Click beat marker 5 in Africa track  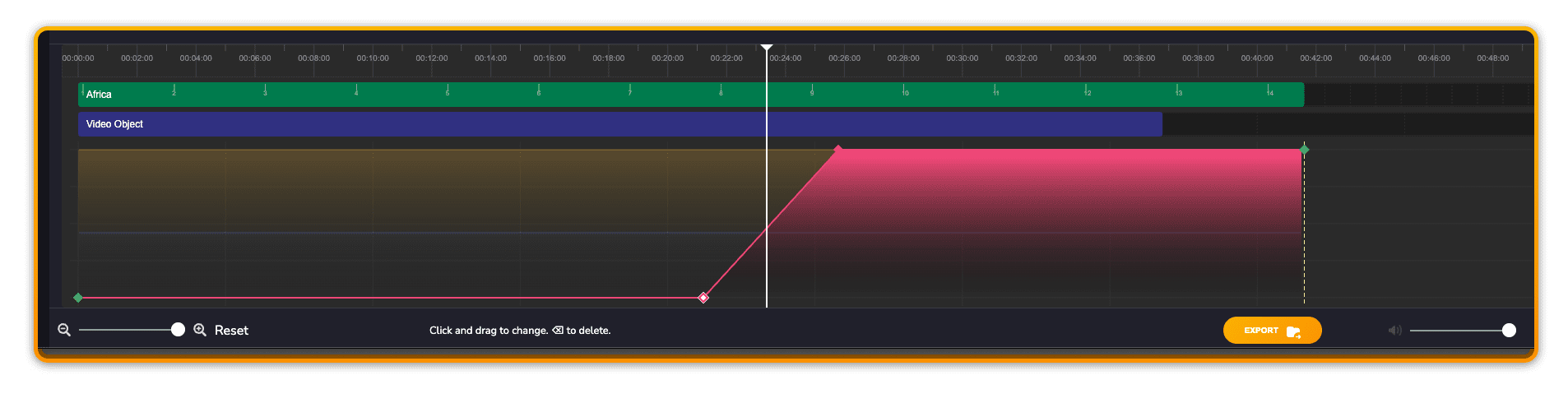448,90
